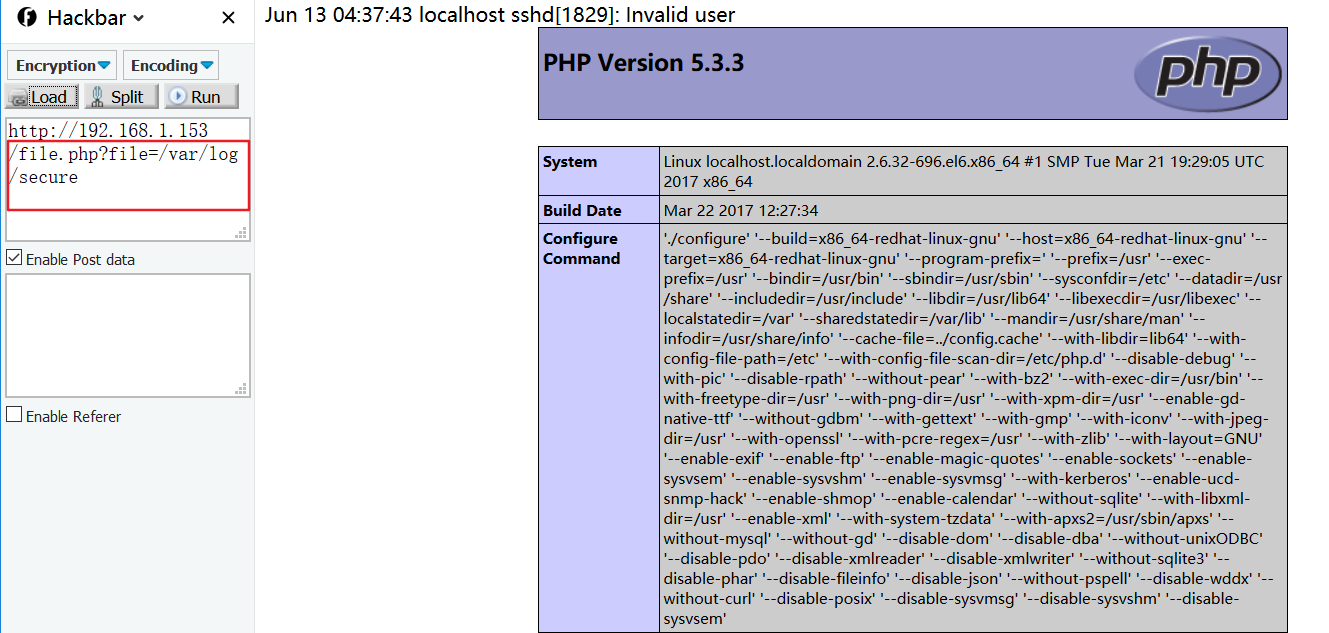1329x633 pixels.
Task: Close the Hackbar sidebar
Action: pos(228,18)
